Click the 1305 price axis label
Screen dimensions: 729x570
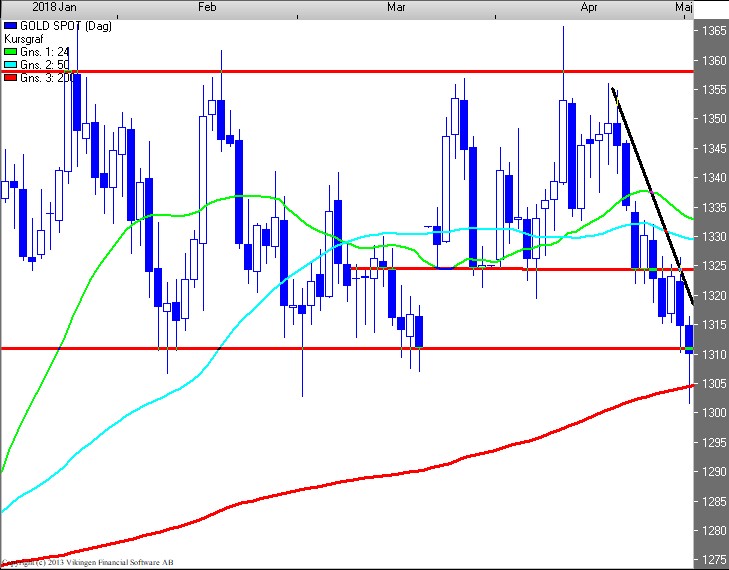[714, 384]
